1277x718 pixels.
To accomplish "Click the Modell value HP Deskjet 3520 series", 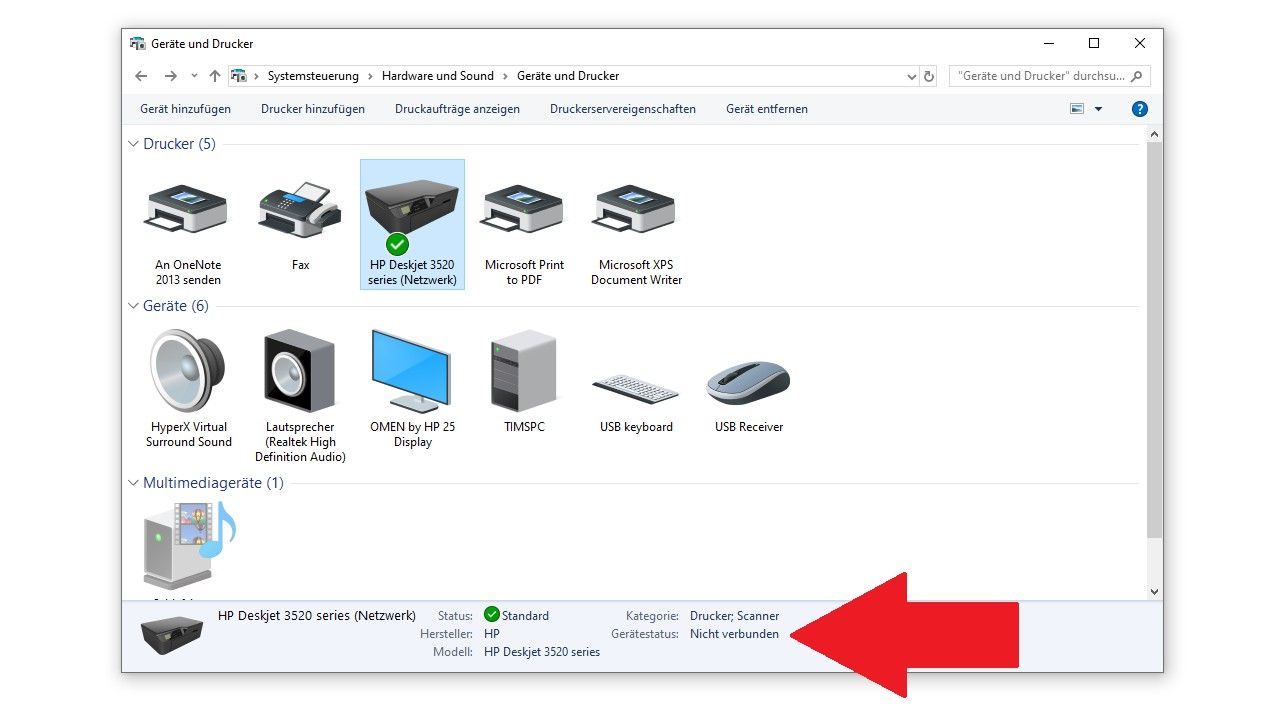I will pyautogui.click(x=542, y=652).
